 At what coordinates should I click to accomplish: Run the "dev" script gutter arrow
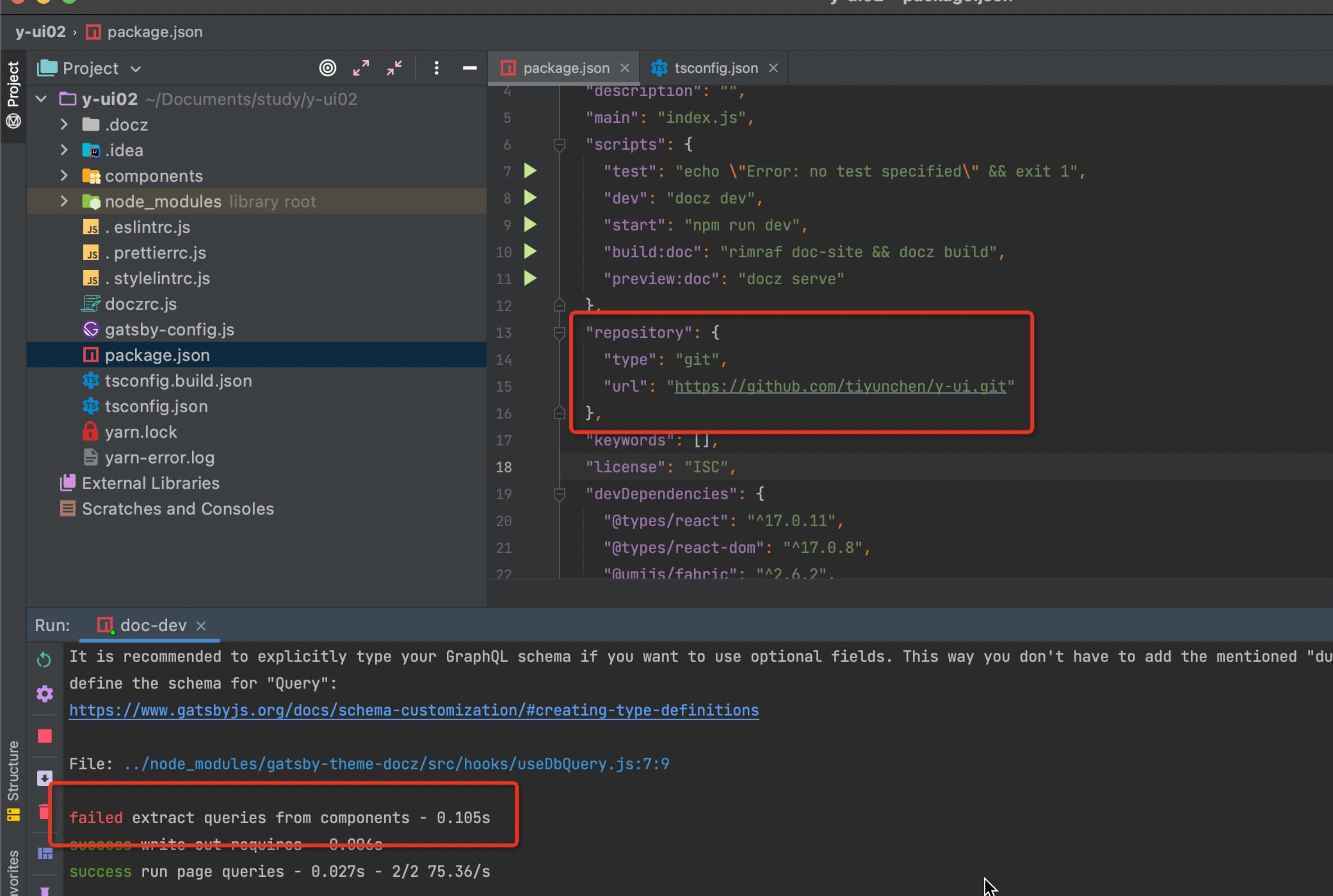[530, 198]
